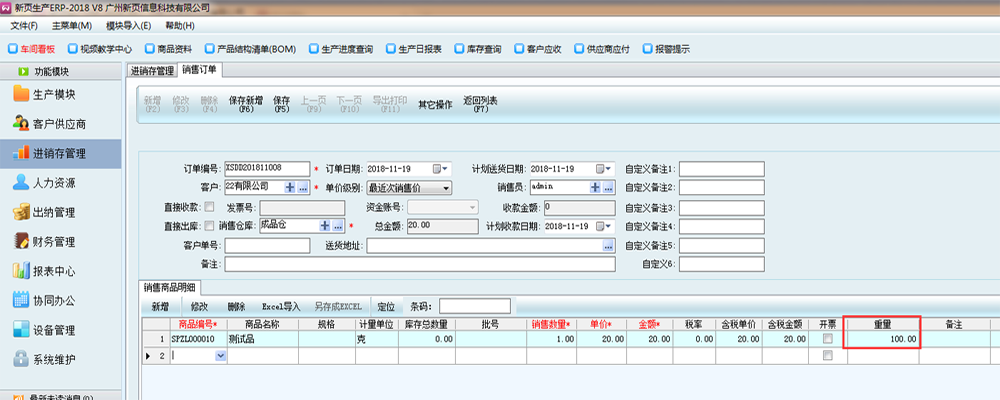Open the 生产模块 sidebar module
This screenshot has height=400, width=1000.
pyautogui.click(x=54, y=95)
